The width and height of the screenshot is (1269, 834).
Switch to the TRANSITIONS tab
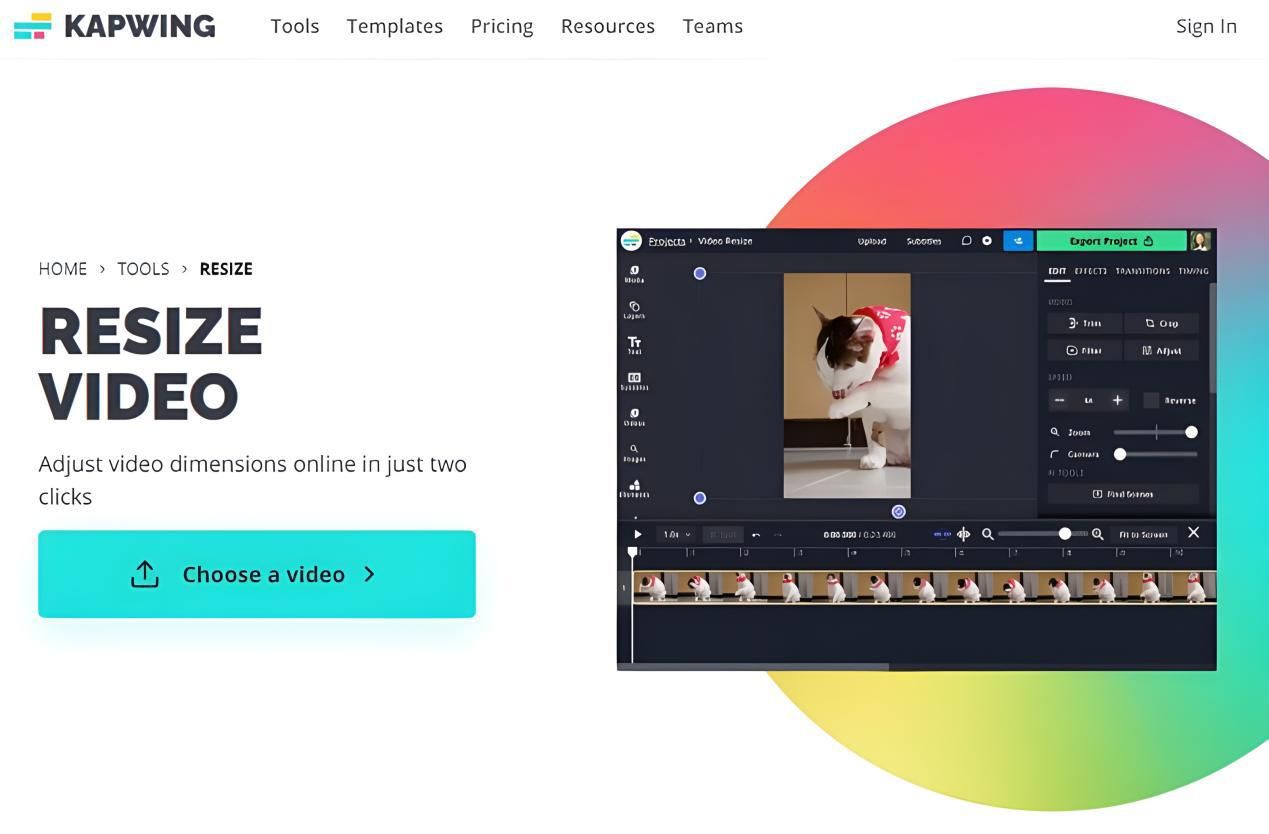coord(1142,271)
